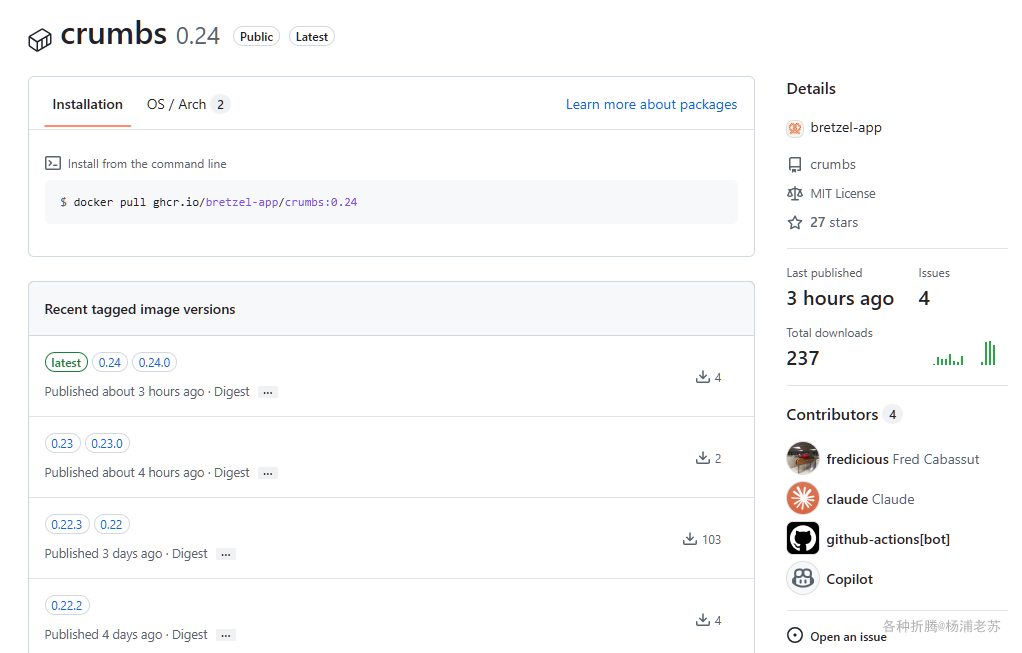This screenshot has width=1022, height=653.
Task: Click fredicious contributor avatar
Action: [802, 458]
